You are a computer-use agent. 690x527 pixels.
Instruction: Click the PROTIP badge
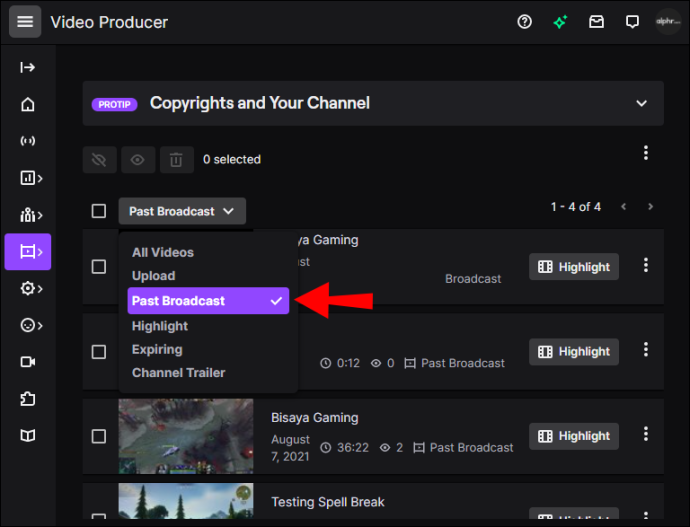[x=114, y=105]
